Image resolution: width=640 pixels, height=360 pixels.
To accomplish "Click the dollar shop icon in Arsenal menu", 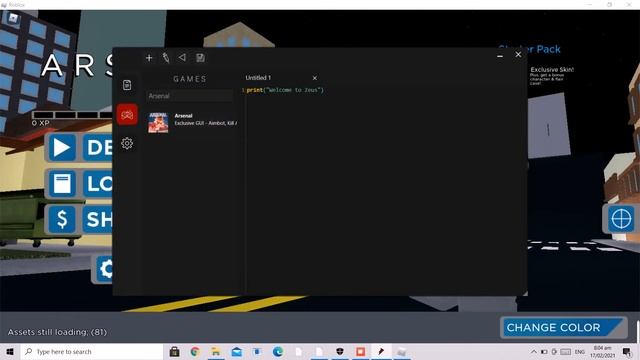I will pos(62,219).
